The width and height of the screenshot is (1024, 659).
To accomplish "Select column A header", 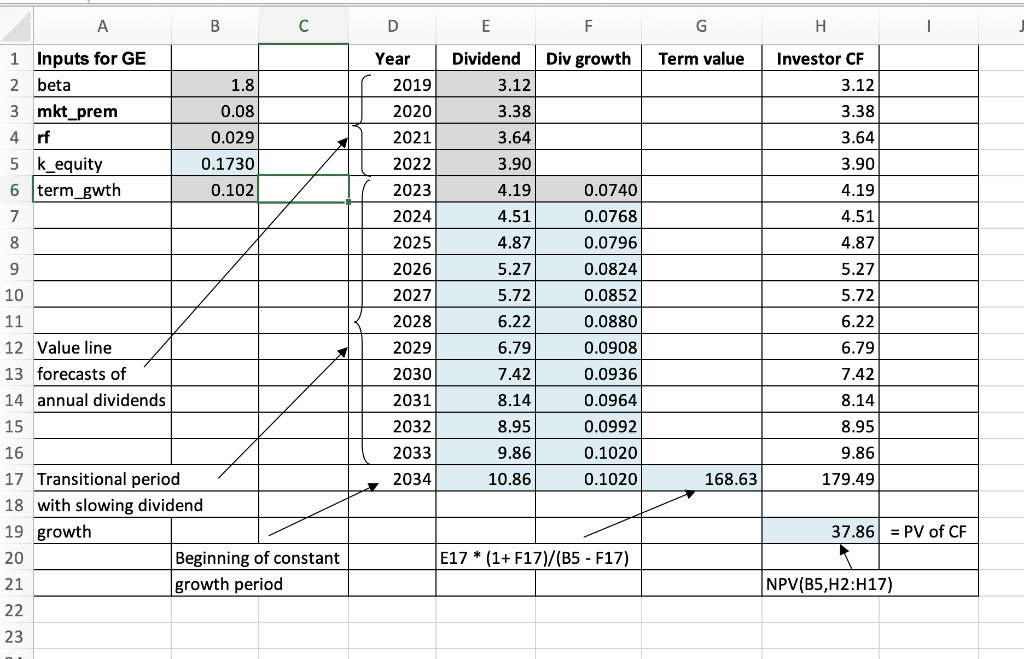I will (x=101, y=26).
